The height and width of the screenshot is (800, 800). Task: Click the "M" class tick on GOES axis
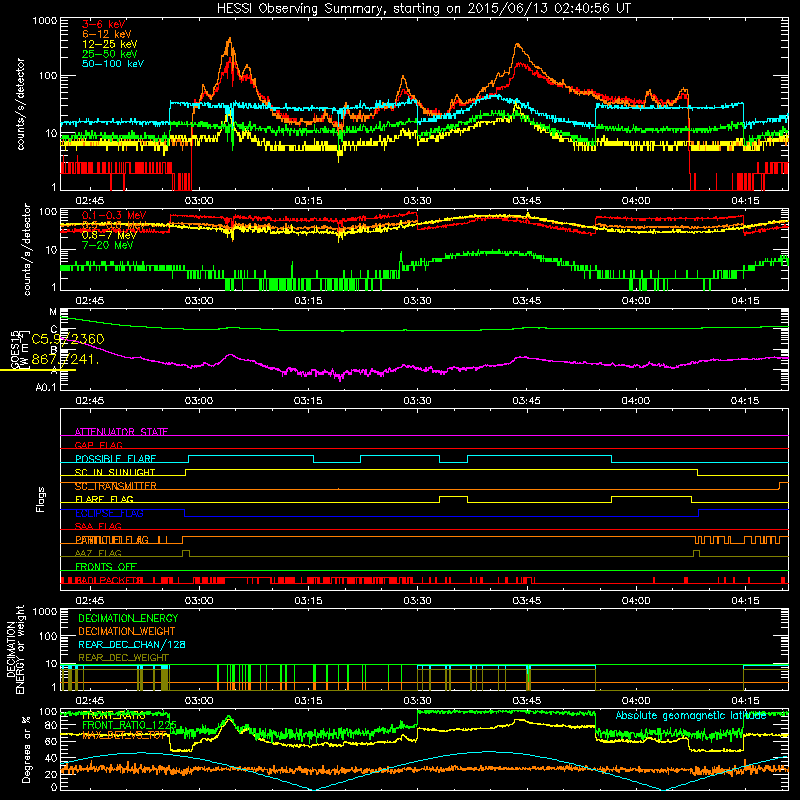53,312
